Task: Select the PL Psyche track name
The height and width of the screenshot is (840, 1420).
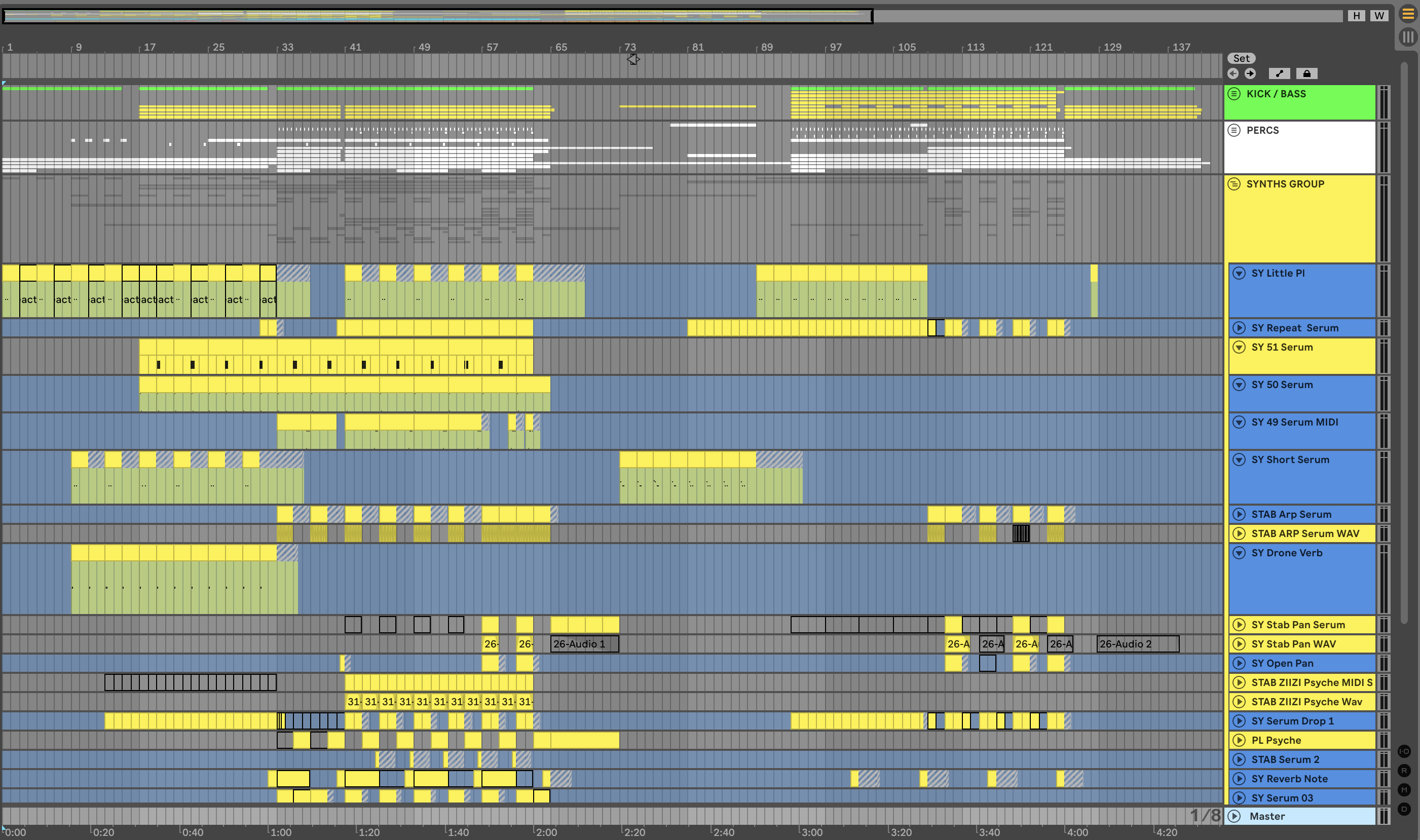Action: pyautogui.click(x=1276, y=740)
